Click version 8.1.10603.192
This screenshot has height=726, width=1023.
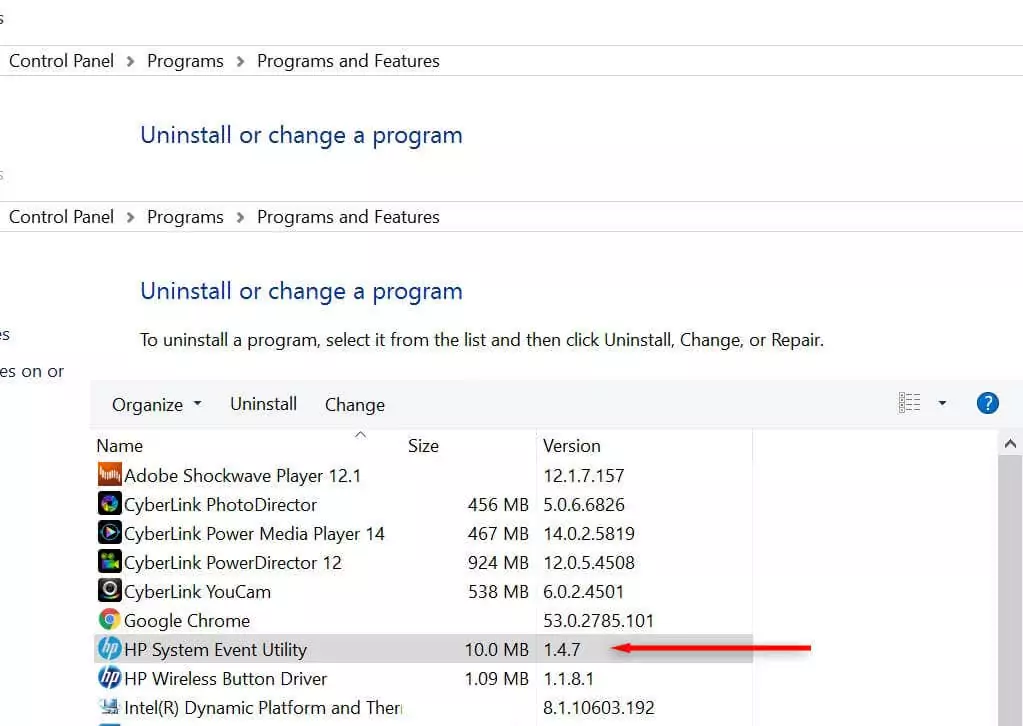(x=598, y=708)
